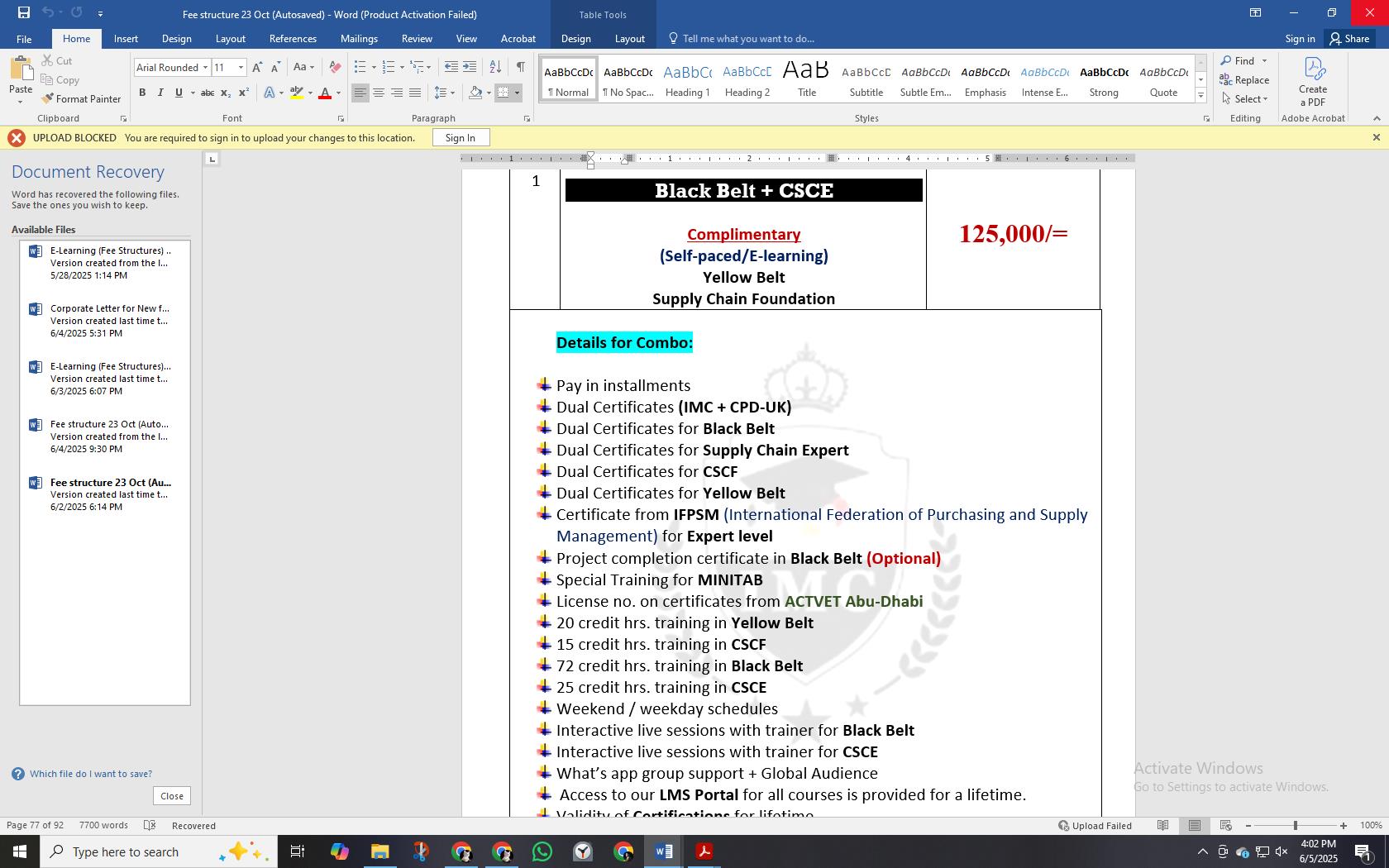The width and height of the screenshot is (1389, 868).
Task: Decrease paragraph indent
Action: click(451, 67)
